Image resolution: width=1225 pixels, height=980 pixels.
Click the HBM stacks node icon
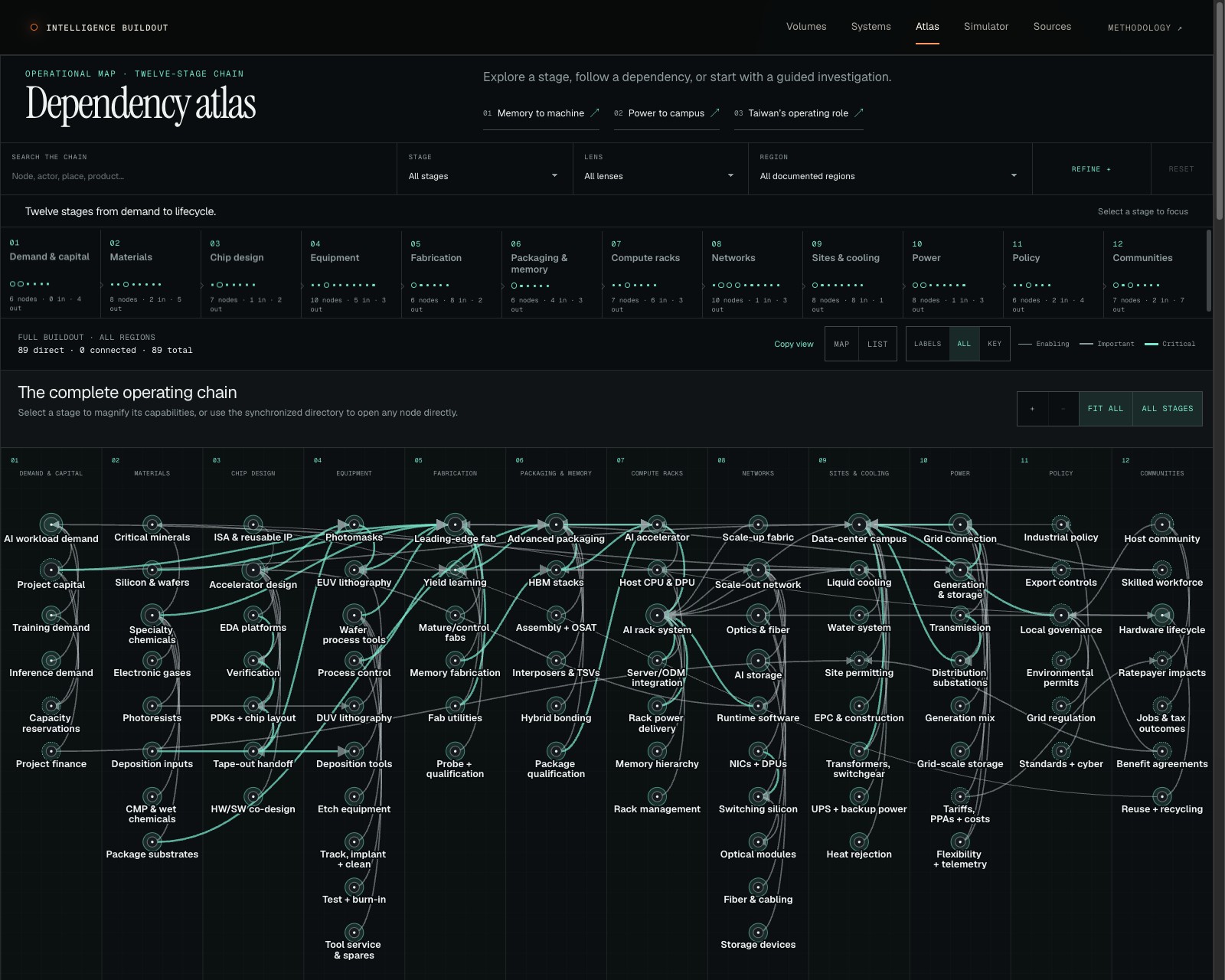[x=557, y=570]
